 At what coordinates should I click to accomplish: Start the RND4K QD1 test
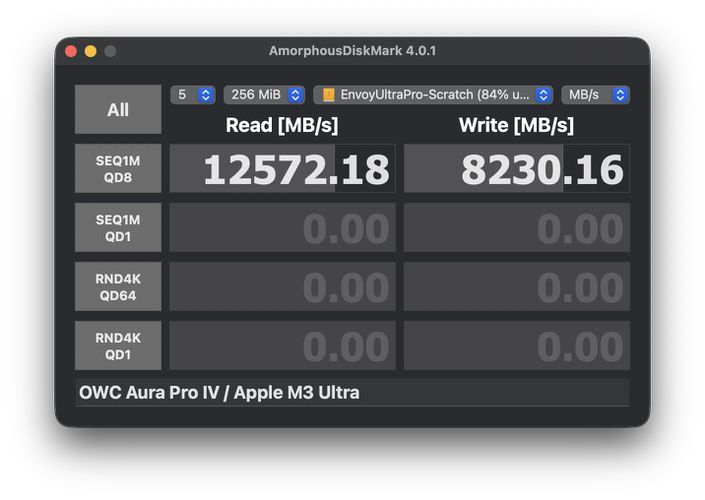point(118,345)
